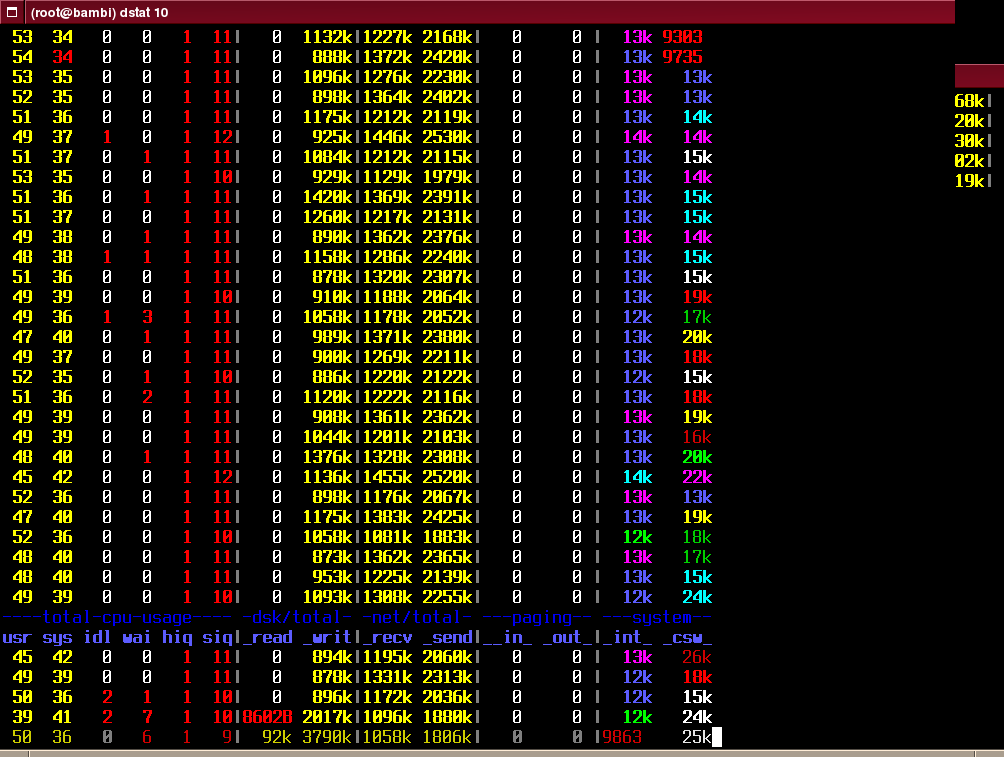Click the red 8602B disk read value

click(x=266, y=717)
